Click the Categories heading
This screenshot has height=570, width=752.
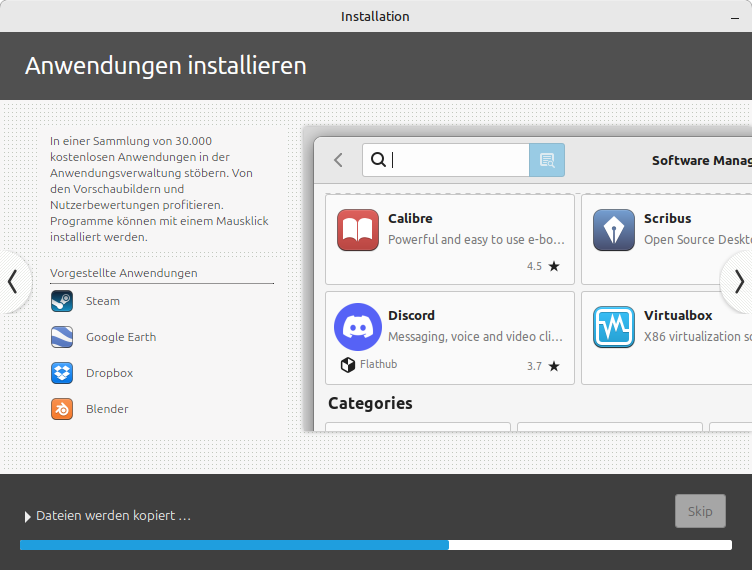coord(370,403)
